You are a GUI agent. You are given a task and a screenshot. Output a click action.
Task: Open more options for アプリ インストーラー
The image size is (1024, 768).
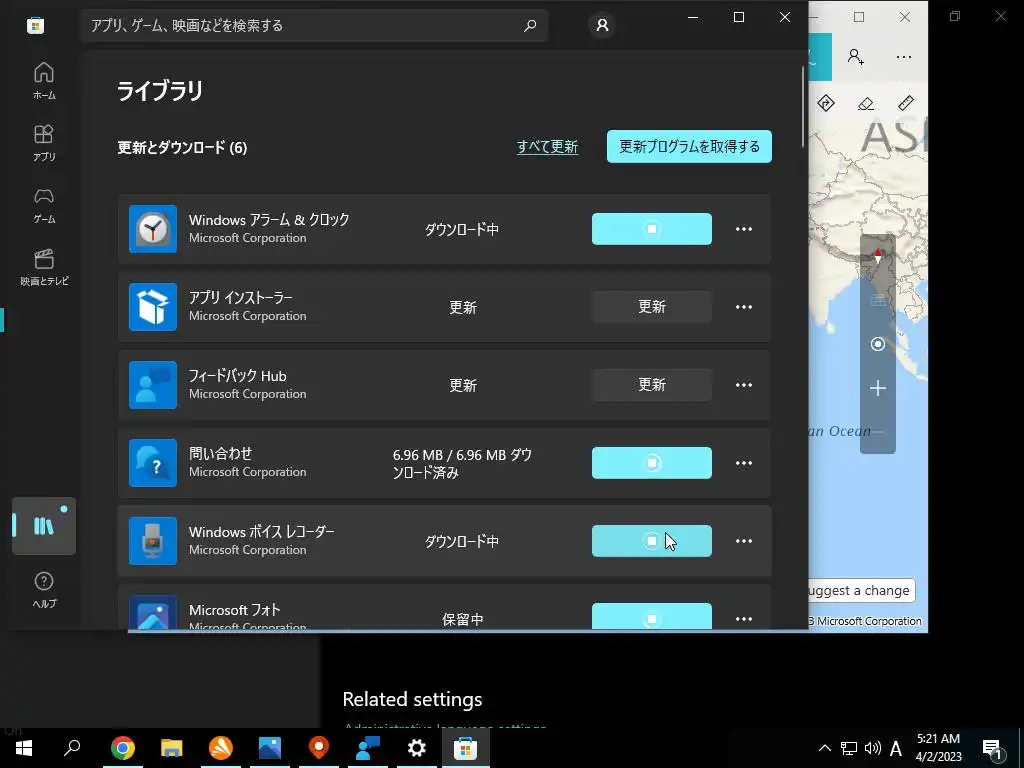[x=744, y=307]
